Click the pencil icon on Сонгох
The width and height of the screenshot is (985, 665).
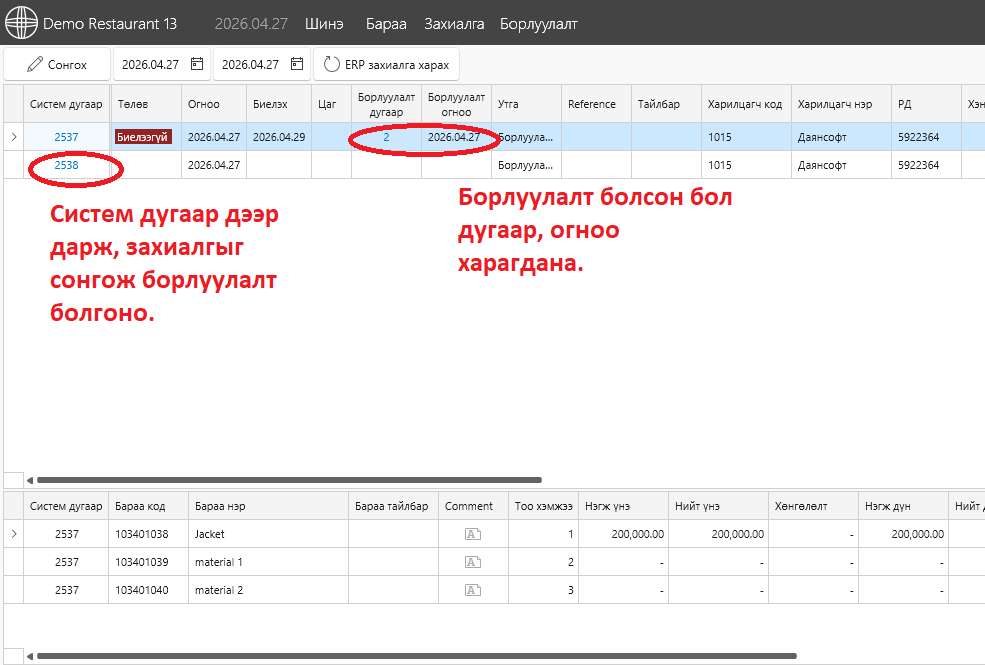tap(35, 64)
